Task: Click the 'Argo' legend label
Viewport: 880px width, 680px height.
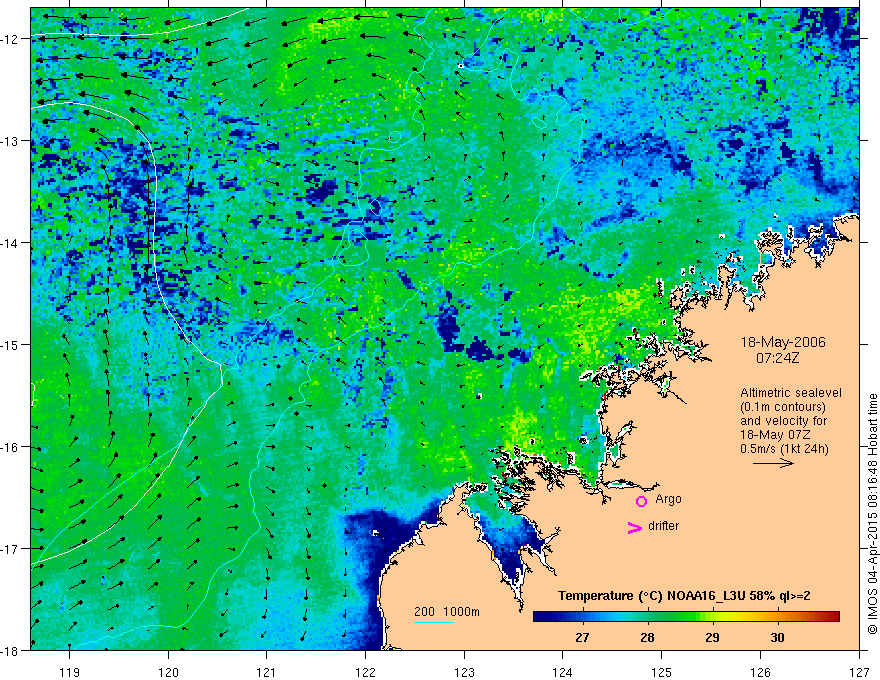Action: tap(668, 499)
